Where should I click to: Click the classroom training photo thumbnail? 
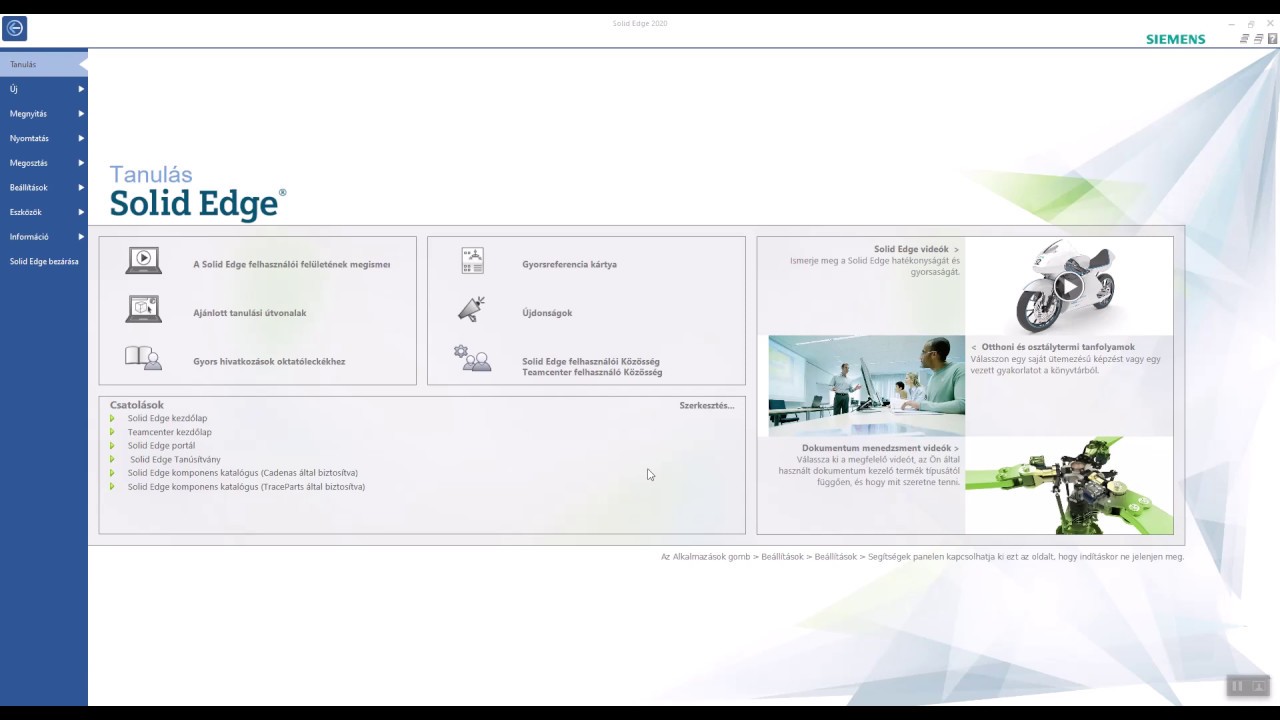tap(867, 386)
